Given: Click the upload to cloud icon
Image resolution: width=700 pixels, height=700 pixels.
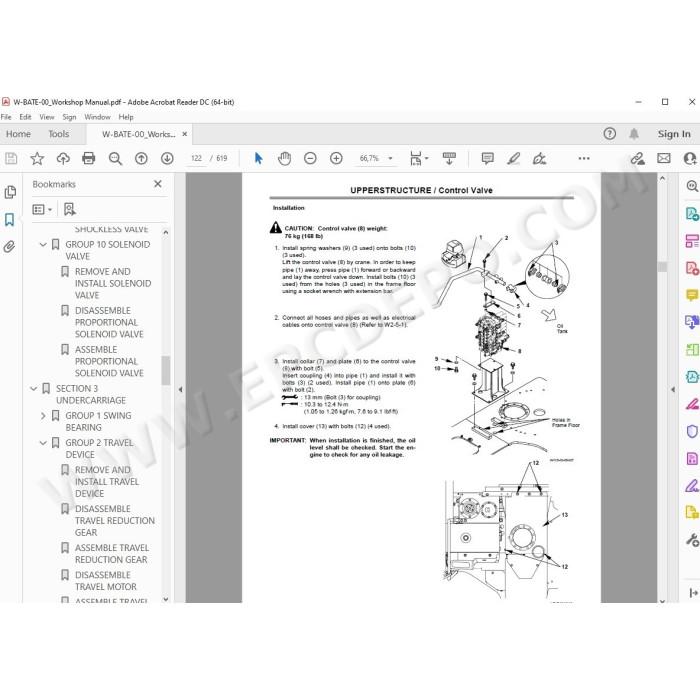Looking at the screenshot, I should pos(63,158).
